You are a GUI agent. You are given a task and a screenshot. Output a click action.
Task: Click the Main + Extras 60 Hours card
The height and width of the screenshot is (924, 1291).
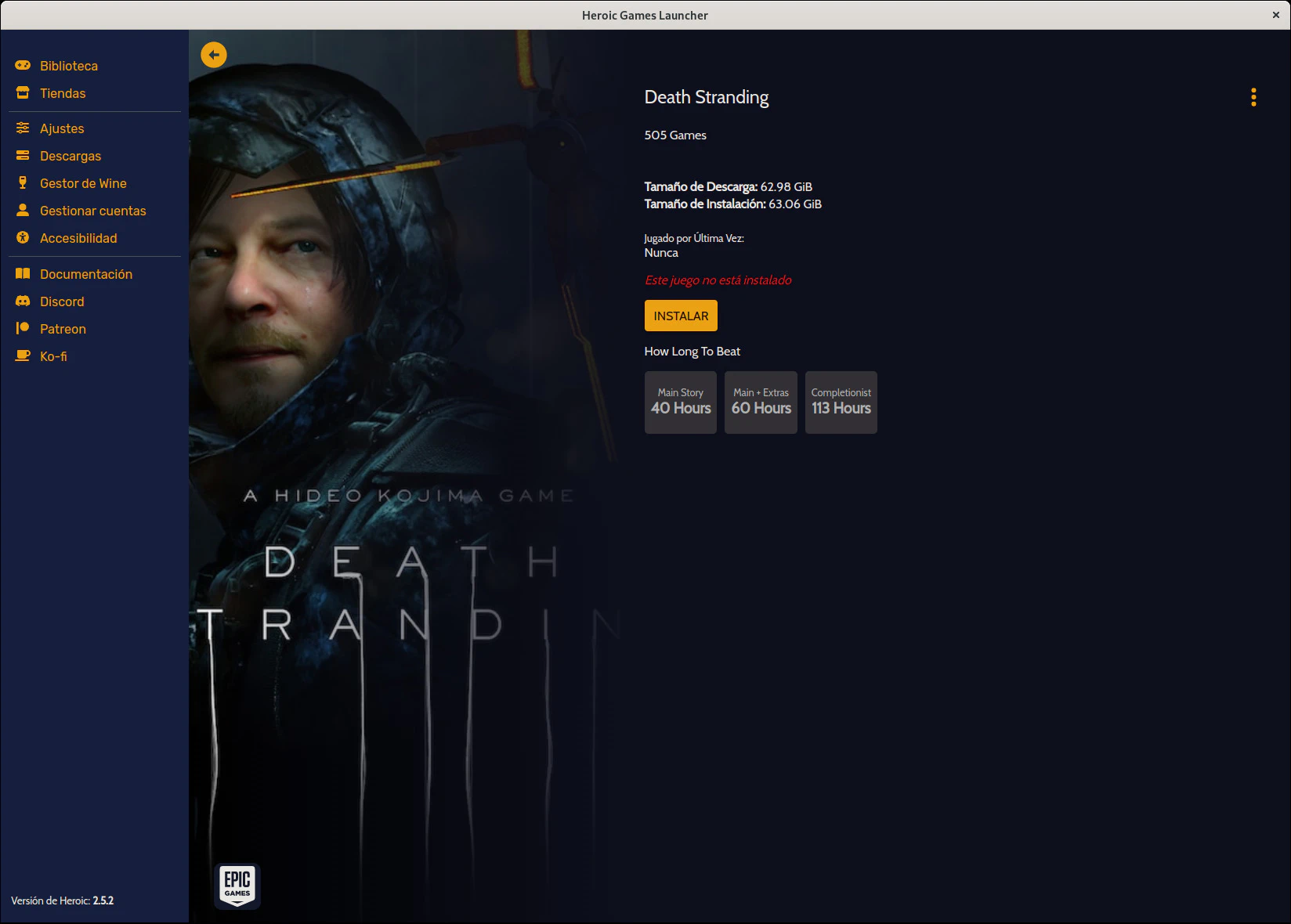click(x=761, y=402)
